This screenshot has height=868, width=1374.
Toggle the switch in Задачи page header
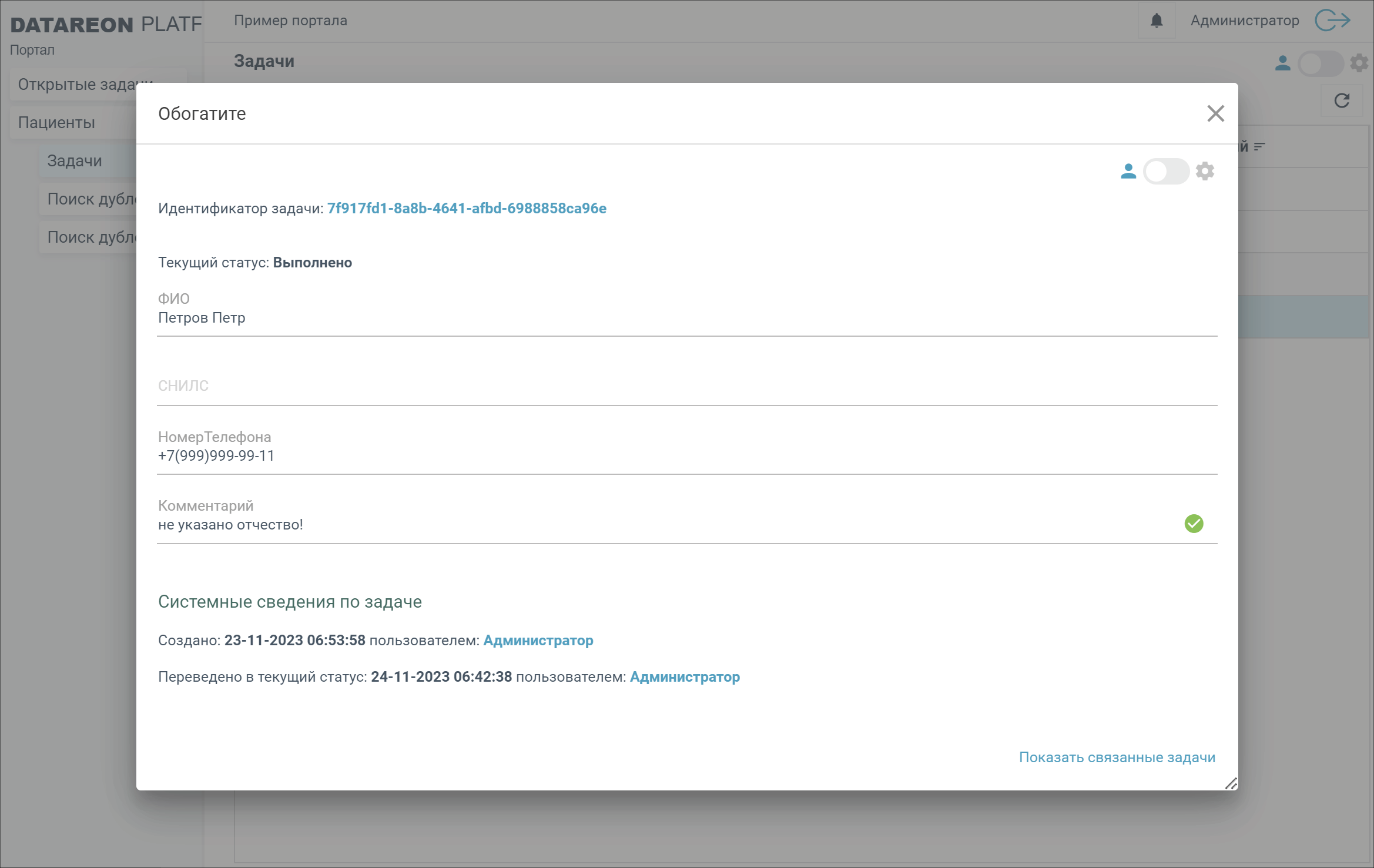pos(1320,63)
